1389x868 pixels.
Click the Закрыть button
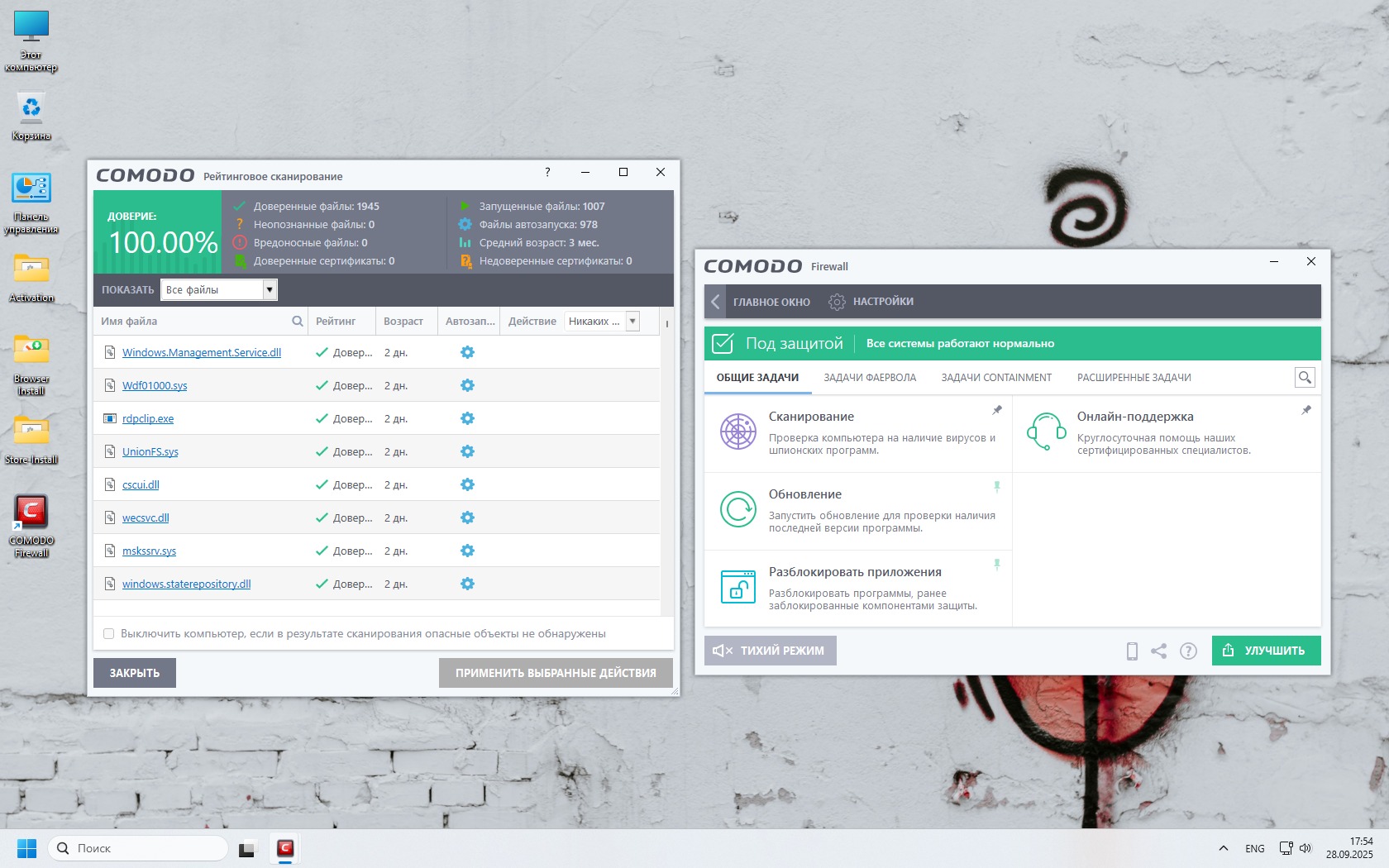pos(135,673)
